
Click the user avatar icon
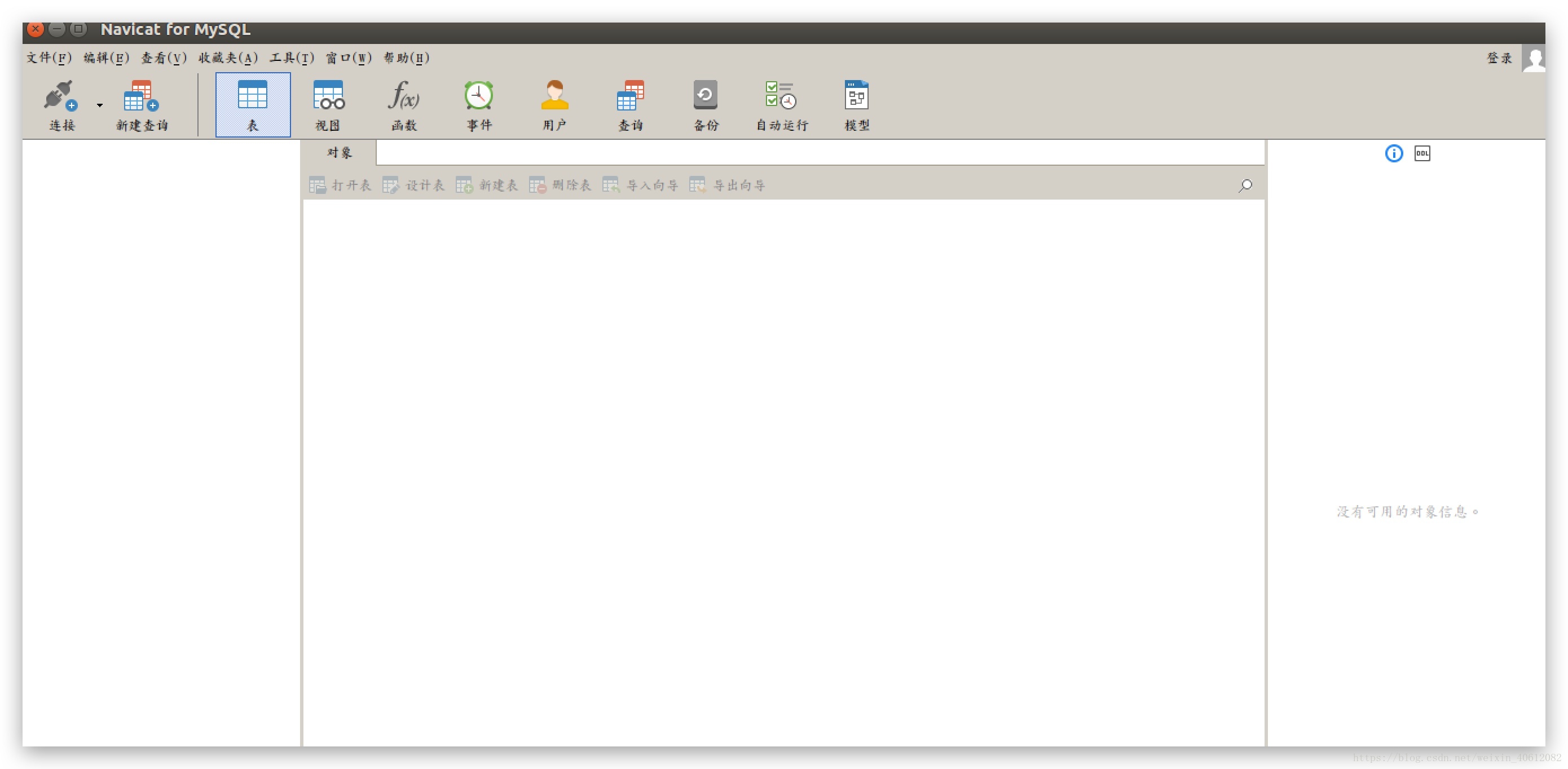click(1534, 59)
